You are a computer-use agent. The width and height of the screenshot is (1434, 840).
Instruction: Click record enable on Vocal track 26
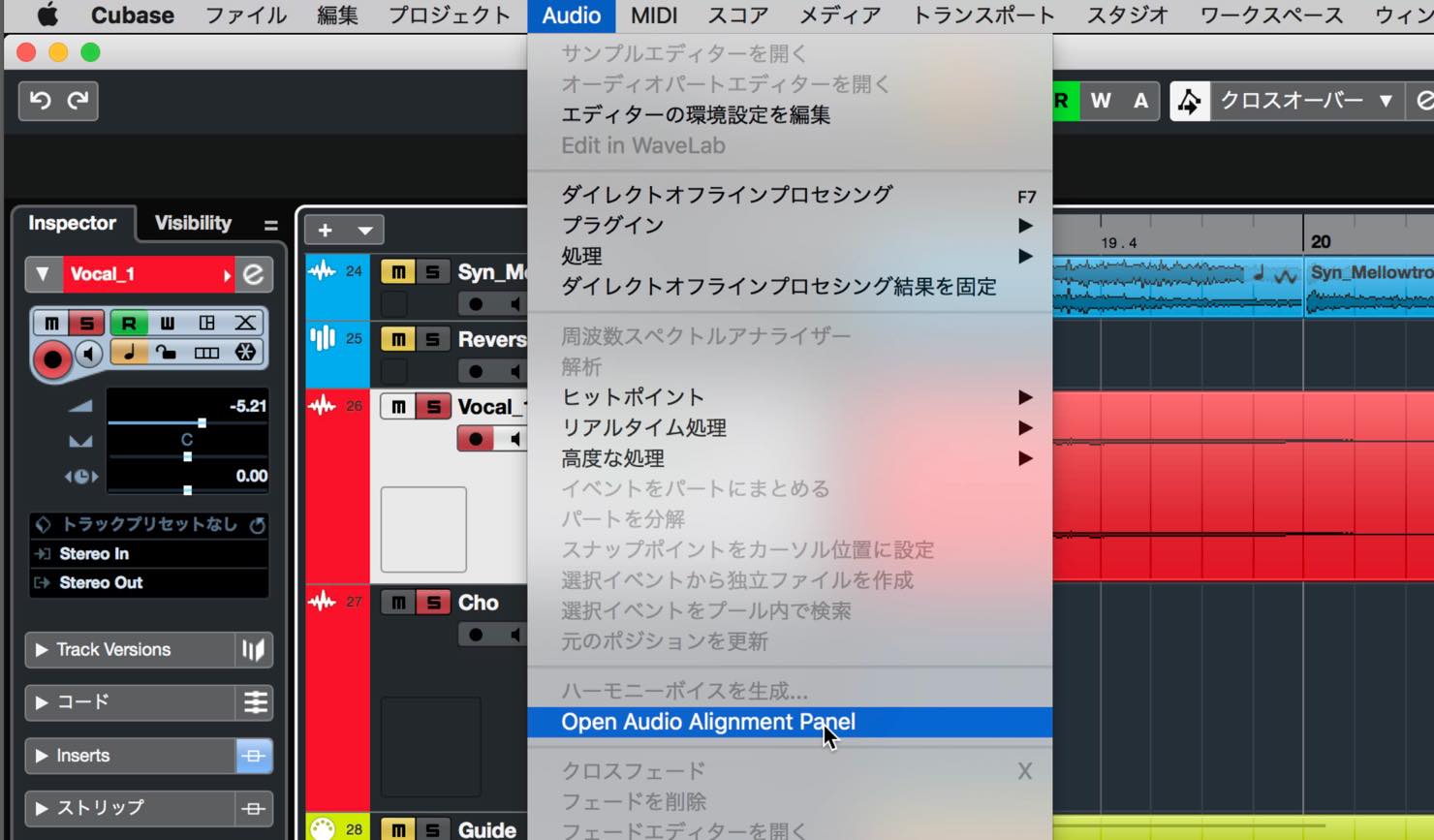[475, 439]
